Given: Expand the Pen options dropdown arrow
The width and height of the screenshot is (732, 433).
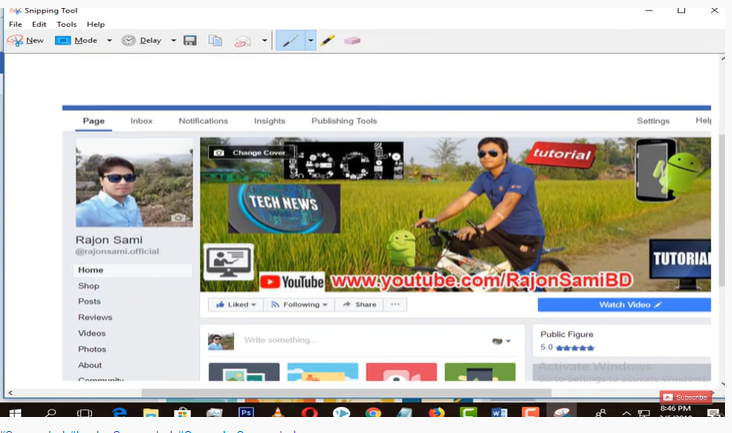Looking at the screenshot, I should pyautogui.click(x=310, y=41).
